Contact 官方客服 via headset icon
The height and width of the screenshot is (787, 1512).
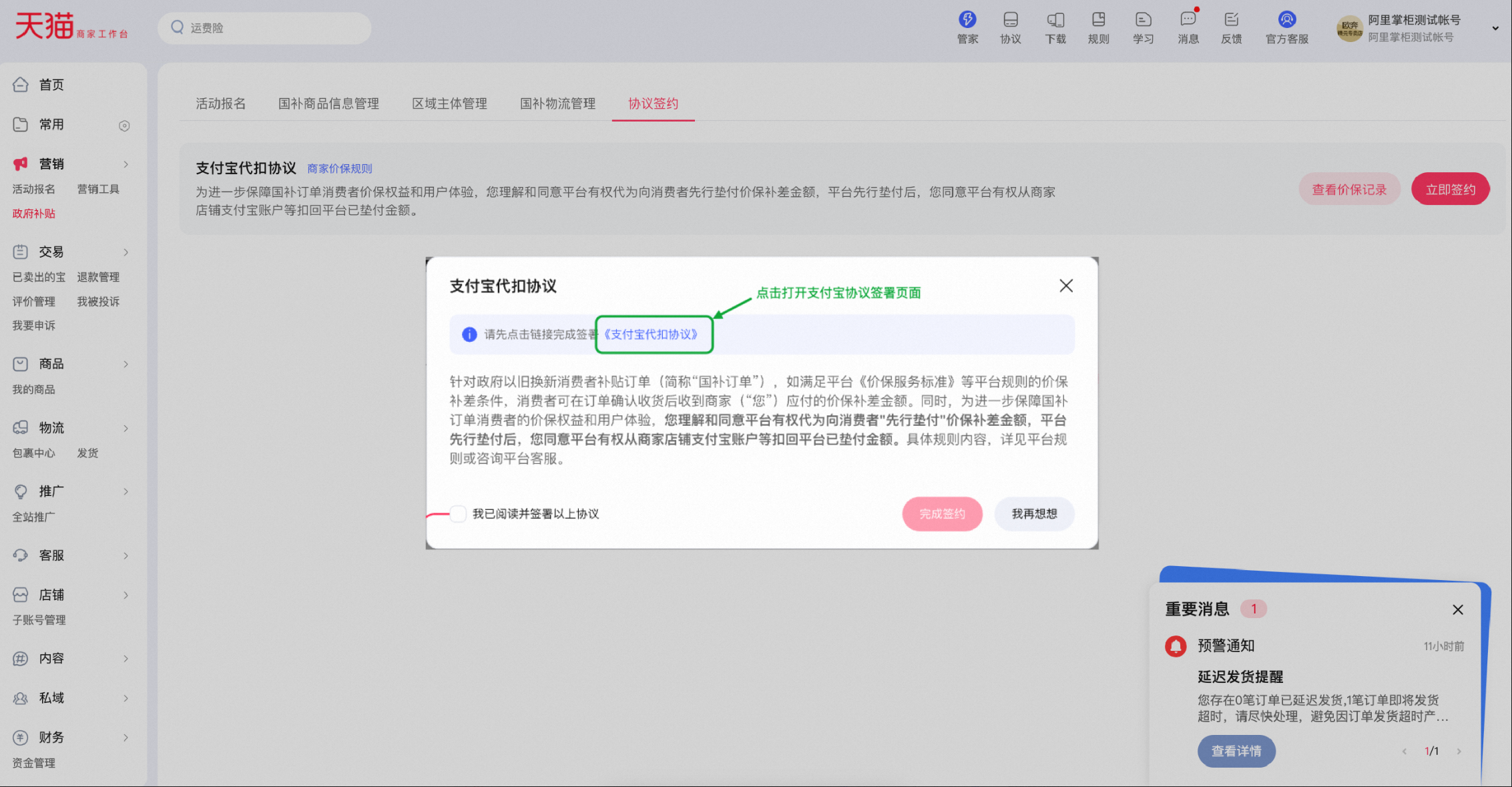tap(1286, 20)
